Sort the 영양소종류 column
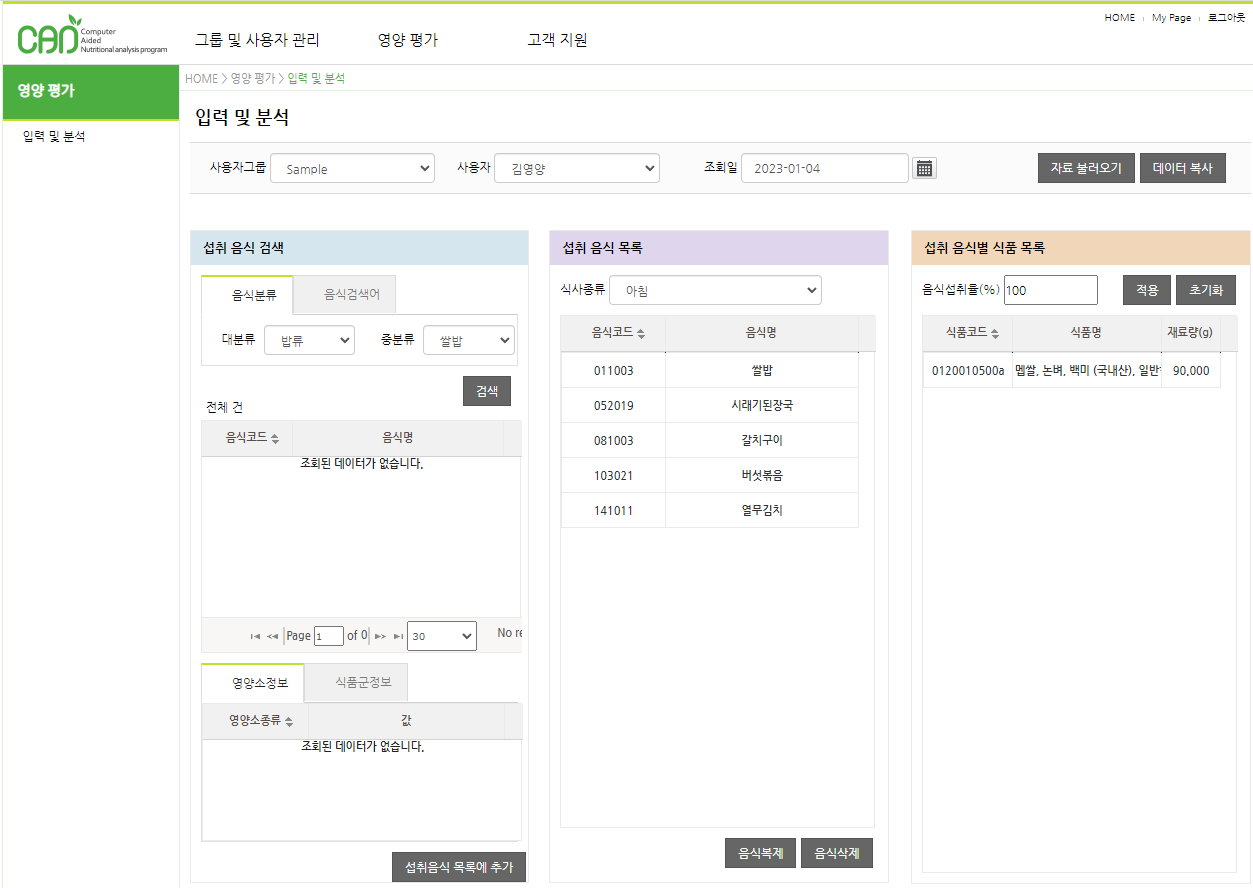Image resolution: width=1253 pixels, height=888 pixels. (x=289, y=721)
